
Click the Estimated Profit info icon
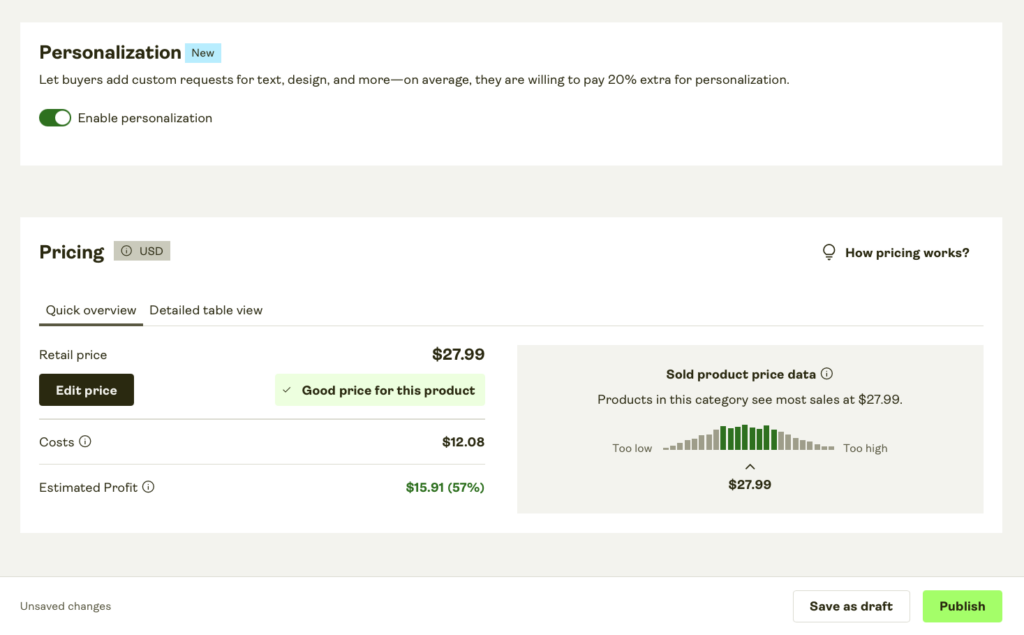click(150, 487)
